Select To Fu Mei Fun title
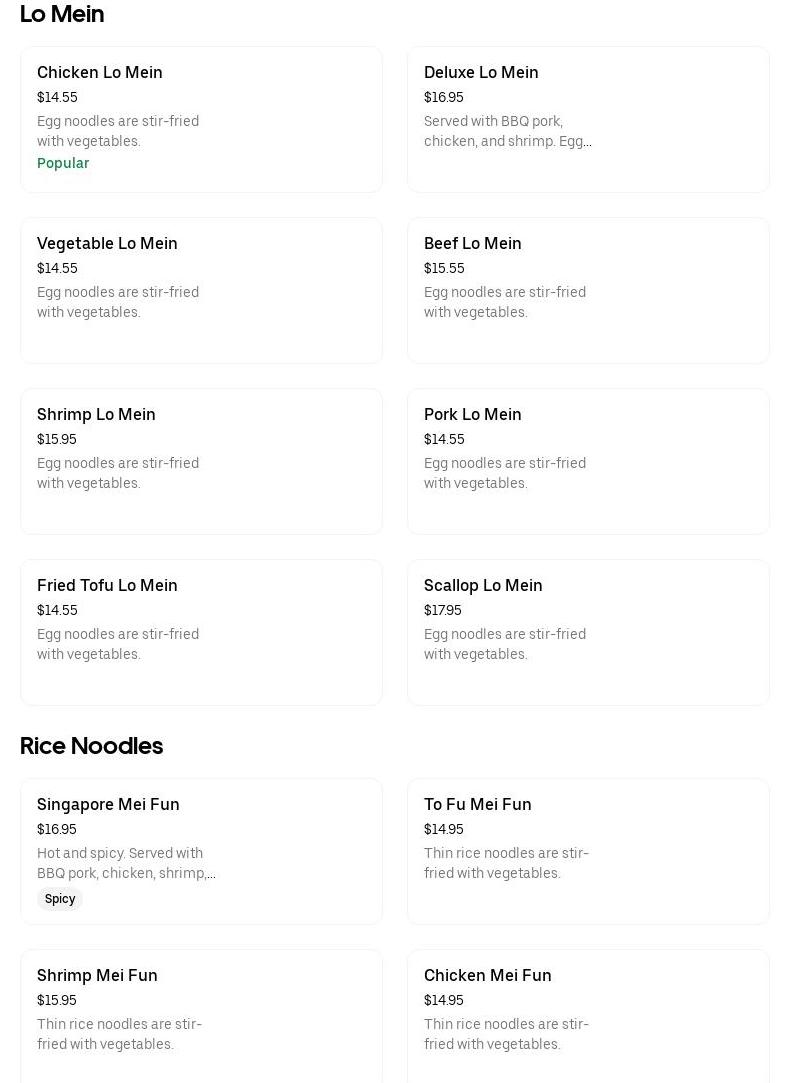The width and height of the screenshot is (804, 1083). [477, 805]
